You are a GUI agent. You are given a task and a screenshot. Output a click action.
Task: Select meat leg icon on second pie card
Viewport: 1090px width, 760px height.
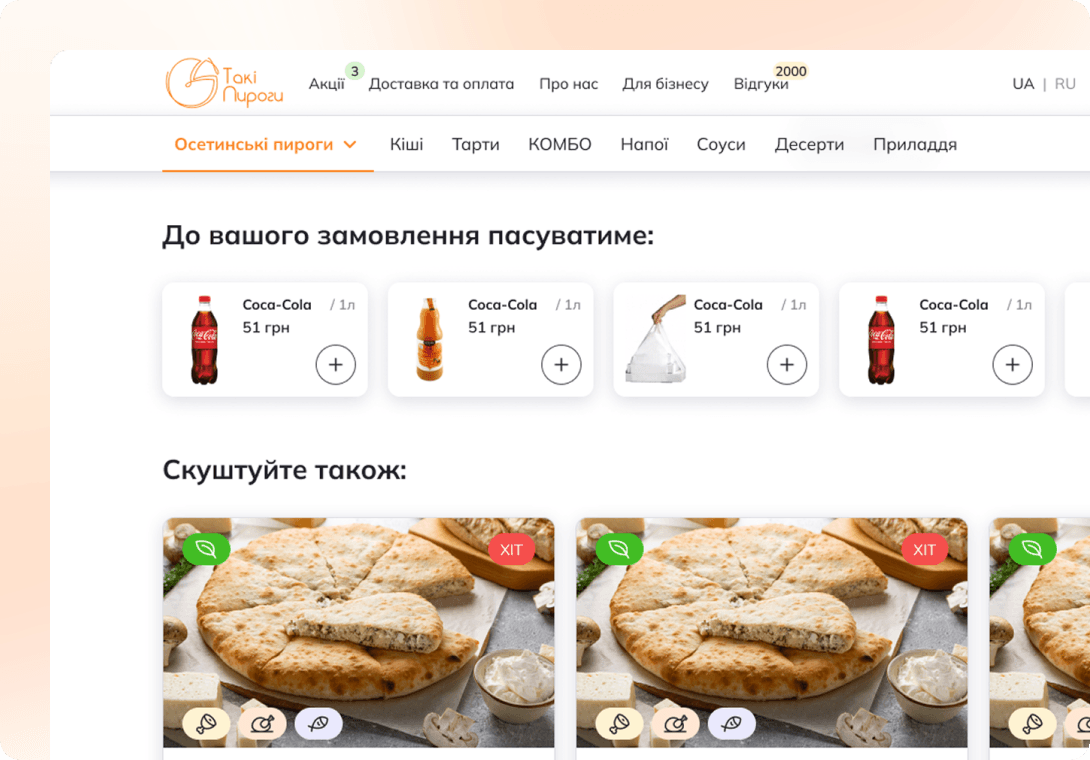(619, 724)
